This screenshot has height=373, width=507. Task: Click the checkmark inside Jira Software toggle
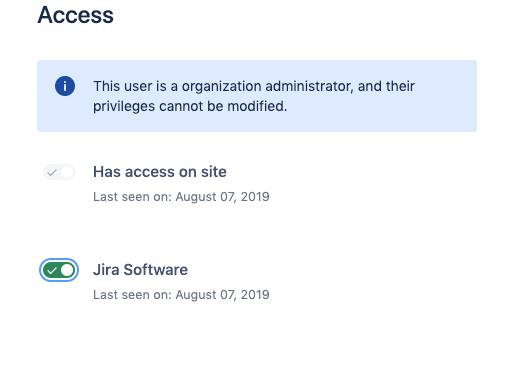(x=52, y=270)
